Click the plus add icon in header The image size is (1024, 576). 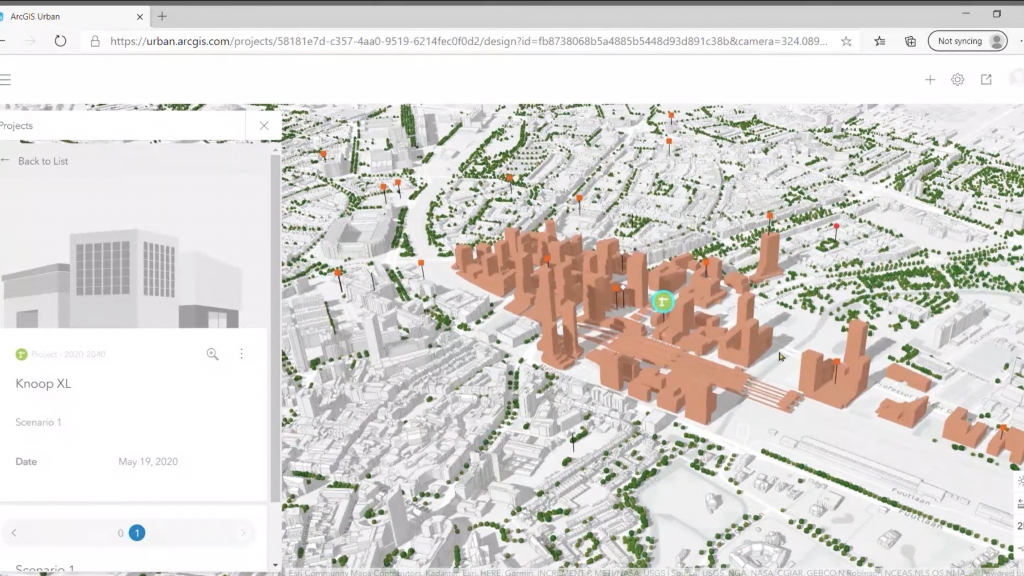[930, 80]
